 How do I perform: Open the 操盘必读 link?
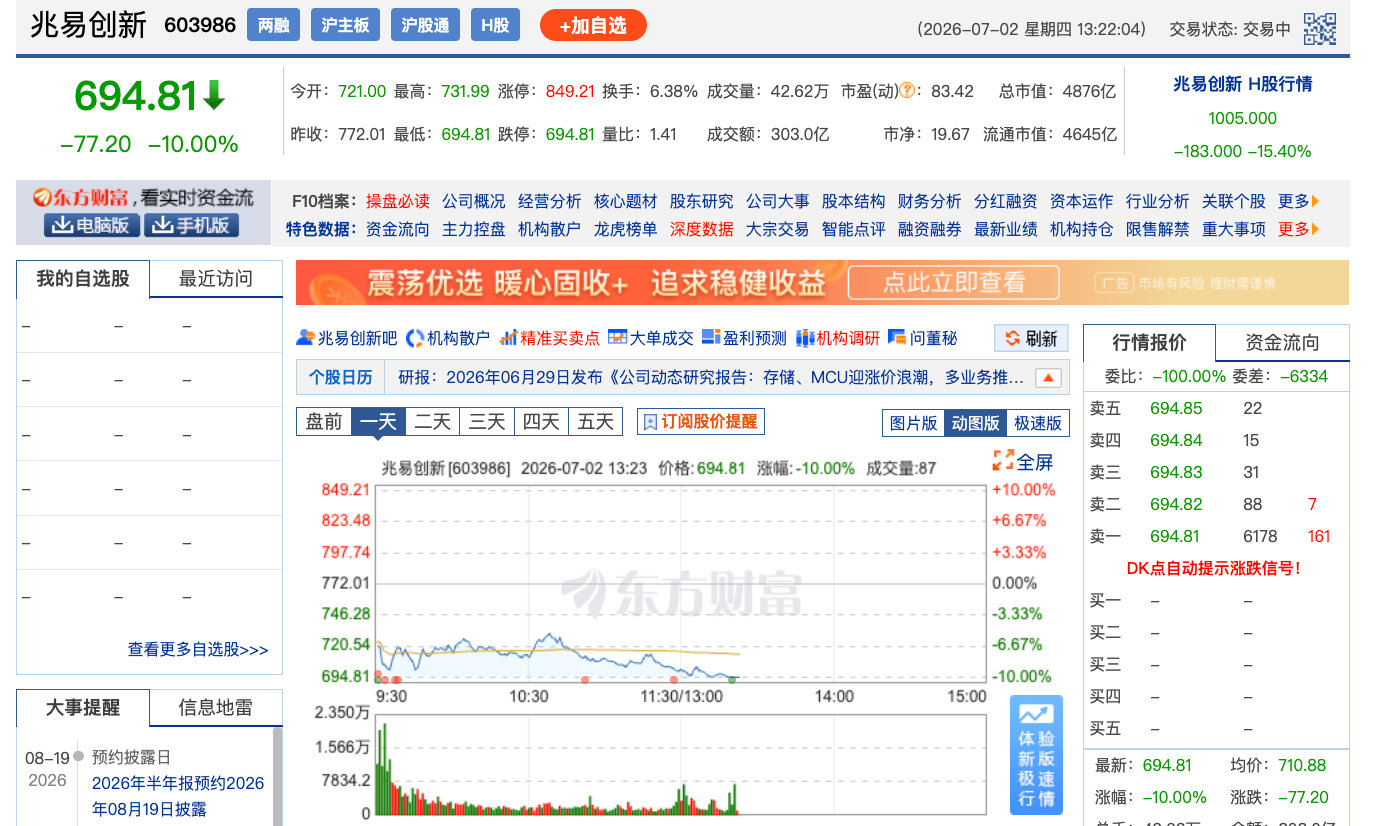[x=398, y=201]
